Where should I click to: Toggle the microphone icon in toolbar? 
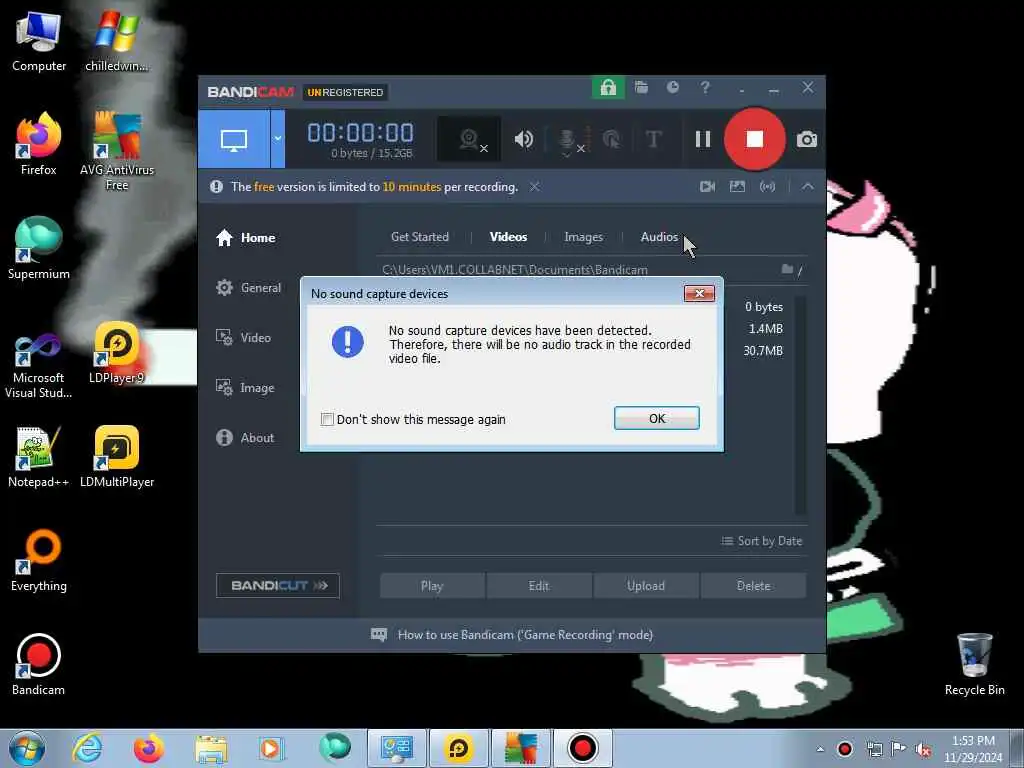568,139
